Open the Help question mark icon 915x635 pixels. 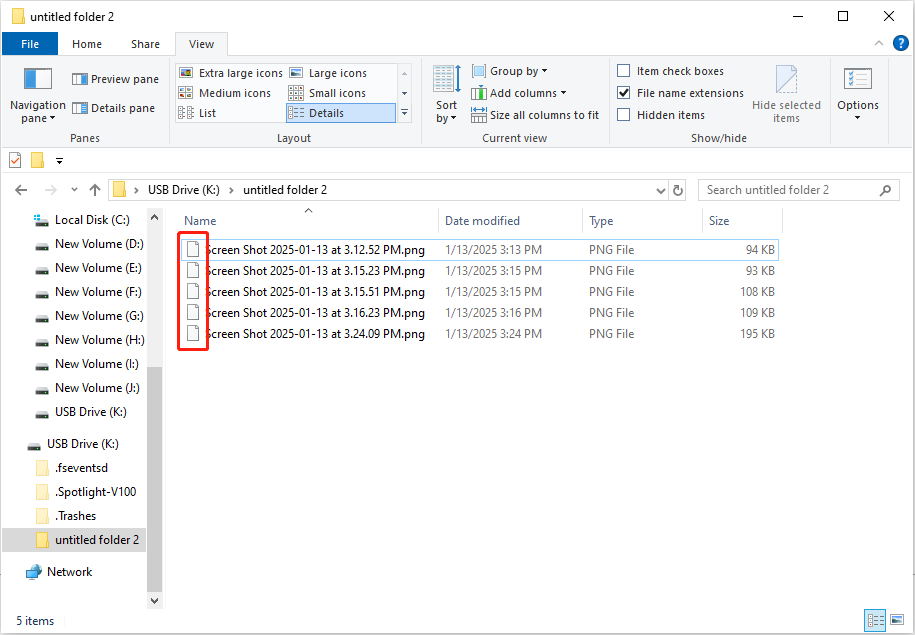[x=900, y=43]
